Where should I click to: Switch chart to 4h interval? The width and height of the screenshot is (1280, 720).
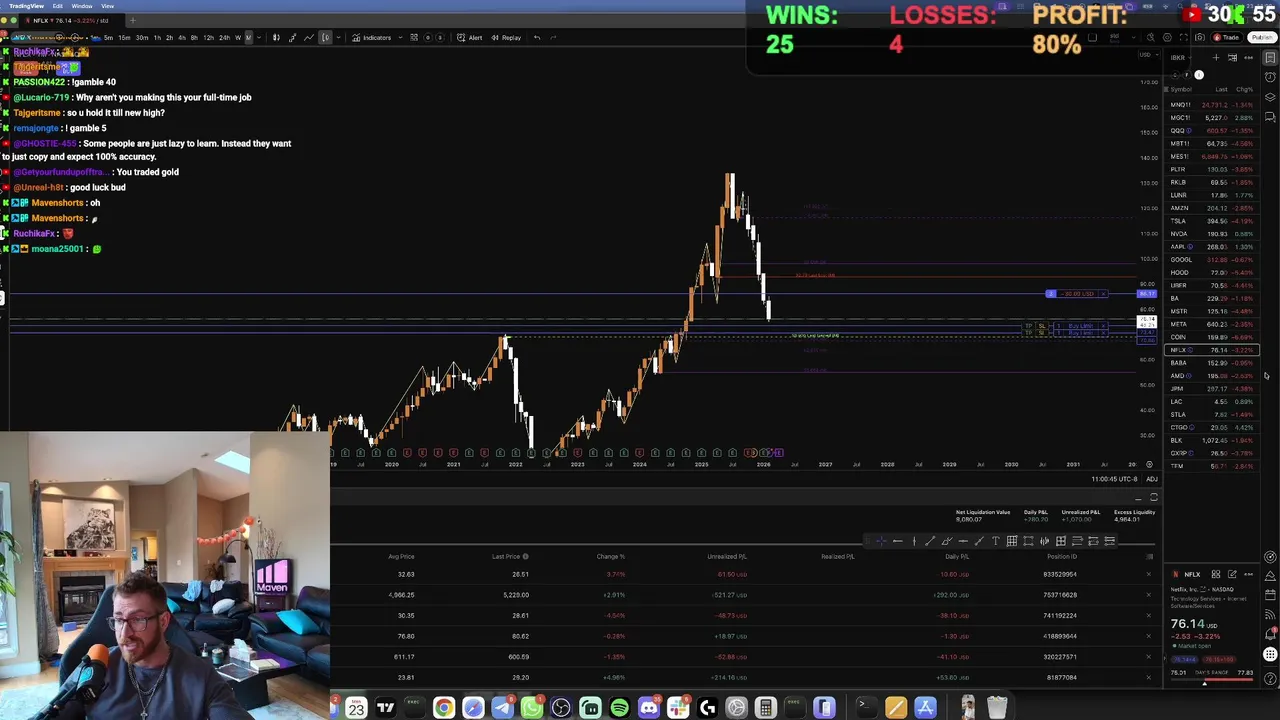[x=182, y=37]
